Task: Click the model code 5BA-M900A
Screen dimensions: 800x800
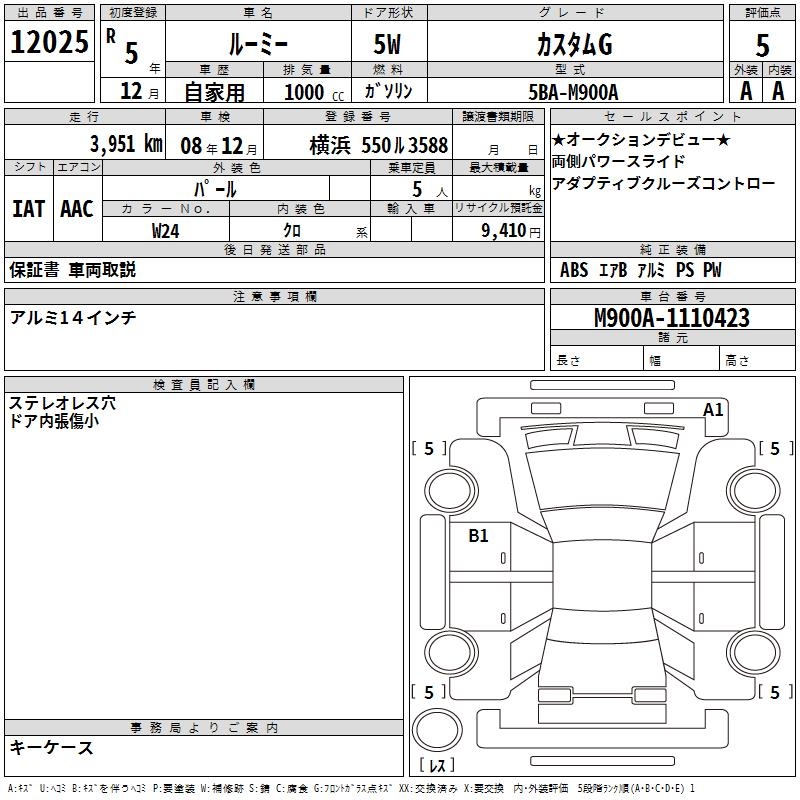Action: coord(573,92)
